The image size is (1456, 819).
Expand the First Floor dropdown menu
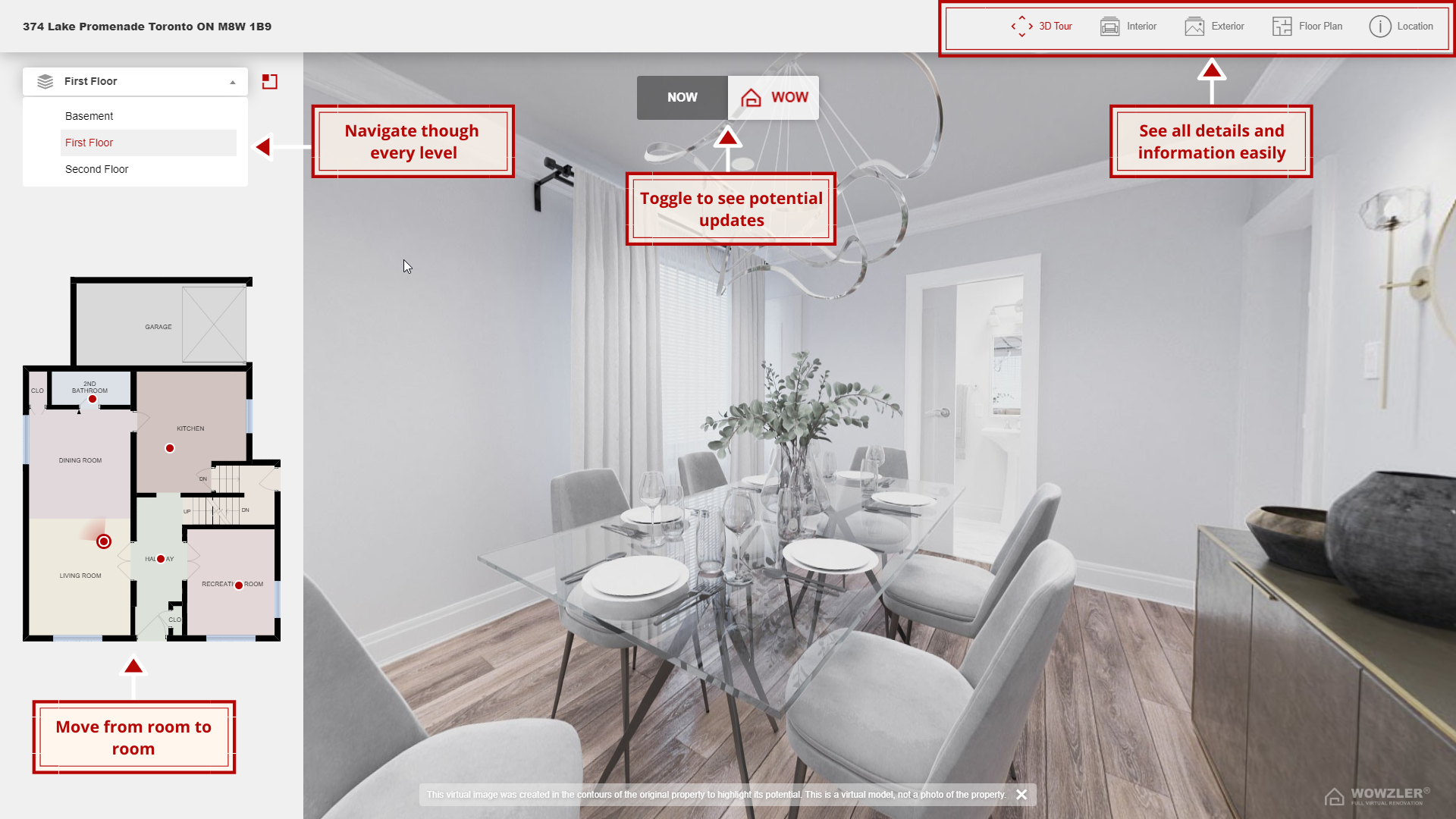coord(136,80)
